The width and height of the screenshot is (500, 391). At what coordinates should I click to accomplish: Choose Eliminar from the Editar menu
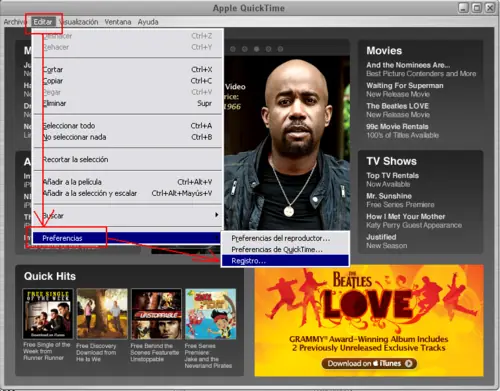pyautogui.click(x=127, y=103)
